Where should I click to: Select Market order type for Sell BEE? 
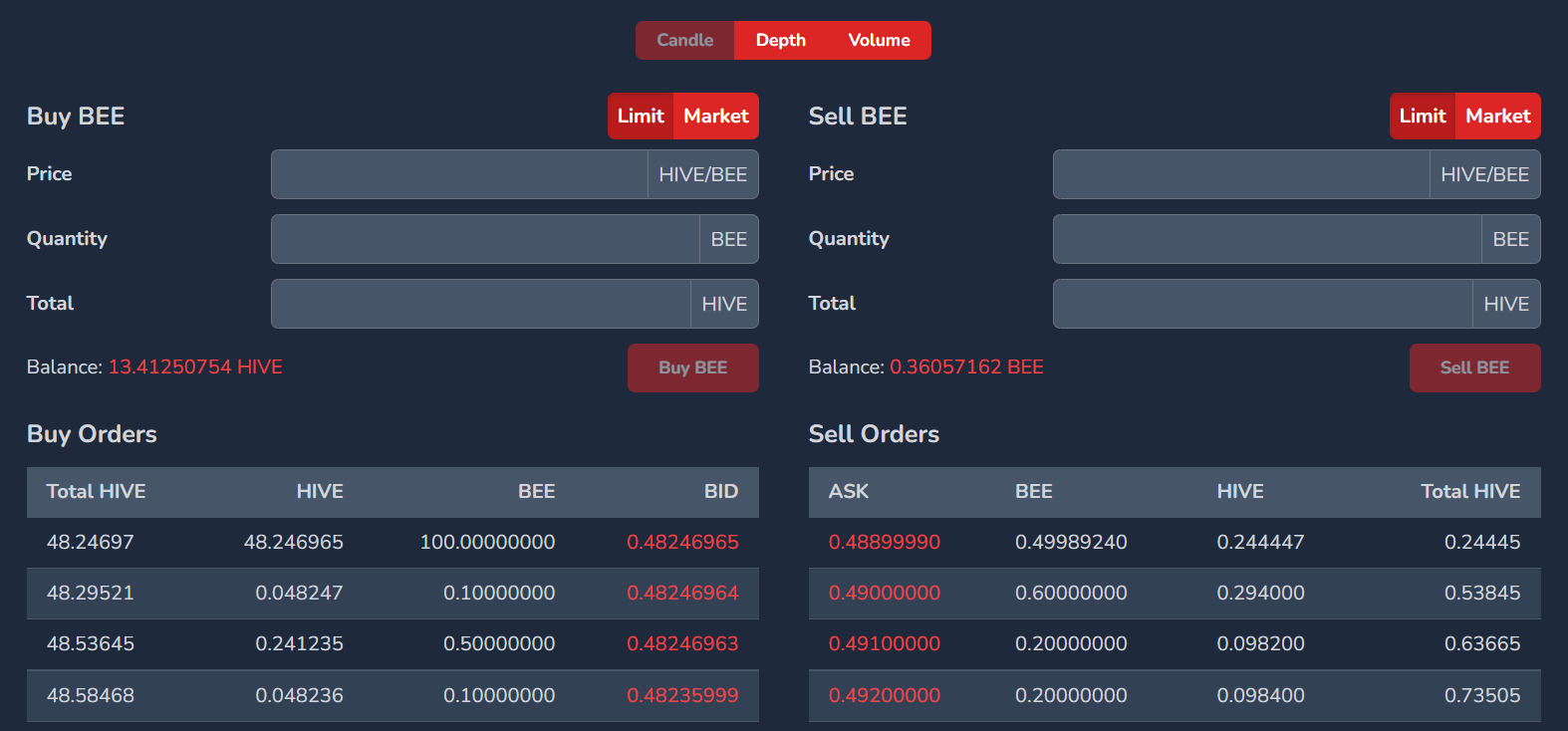click(1498, 117)
